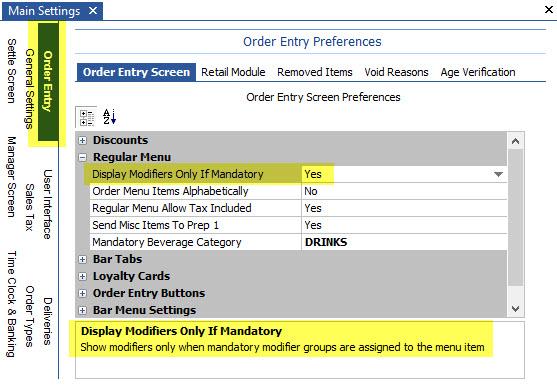557x387 pixels.
Task: Open Display Modifiers Only If Mandatory dropdown
Action: pos(498,174)
